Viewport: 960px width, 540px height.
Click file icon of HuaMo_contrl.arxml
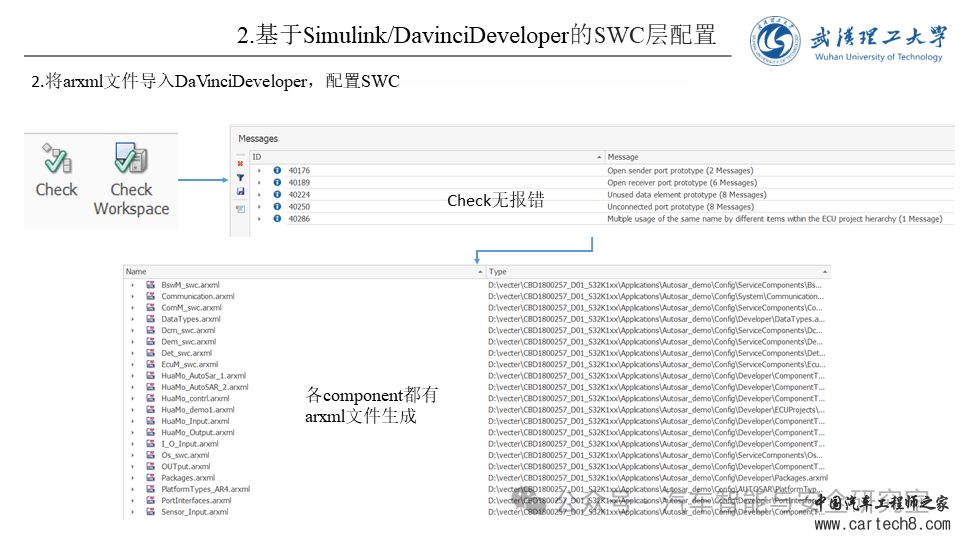[x=150, y=398]
